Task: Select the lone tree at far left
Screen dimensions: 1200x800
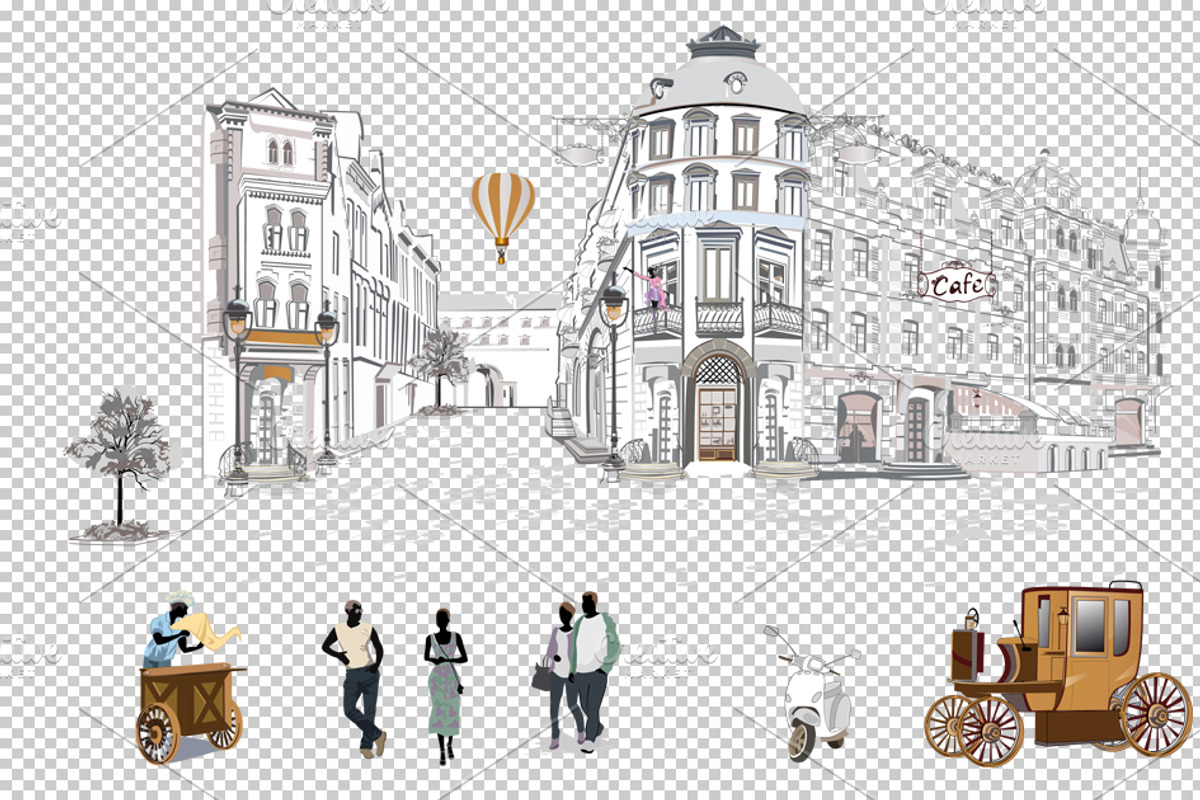Action: (x=118, y=465)
